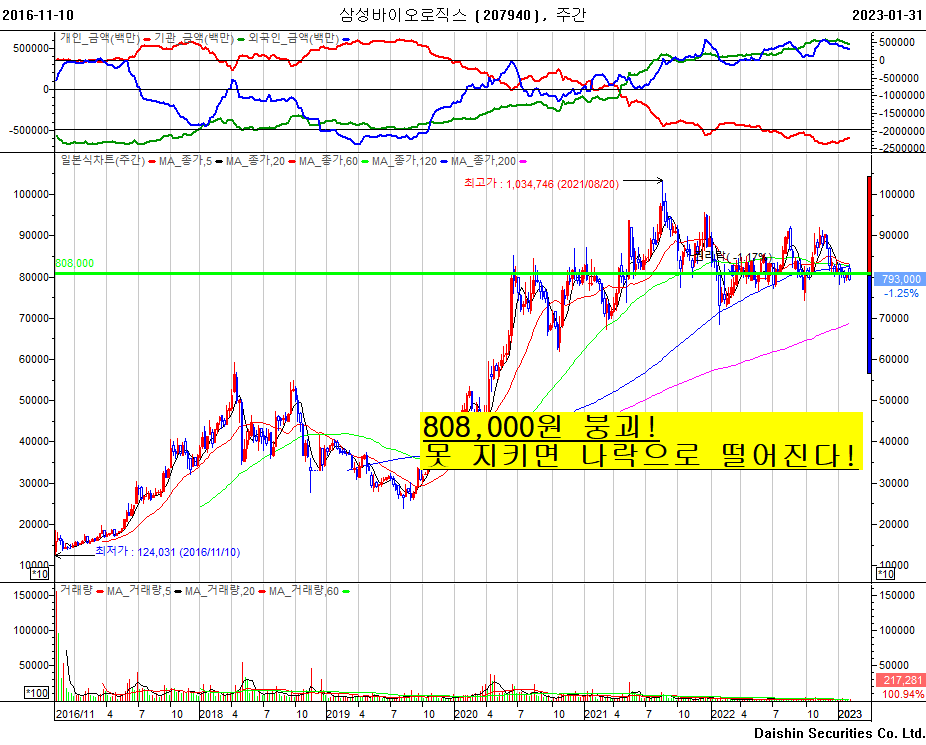Click the MA_종가,200 legend entry

pyautogui.click(x=483, y=161)
